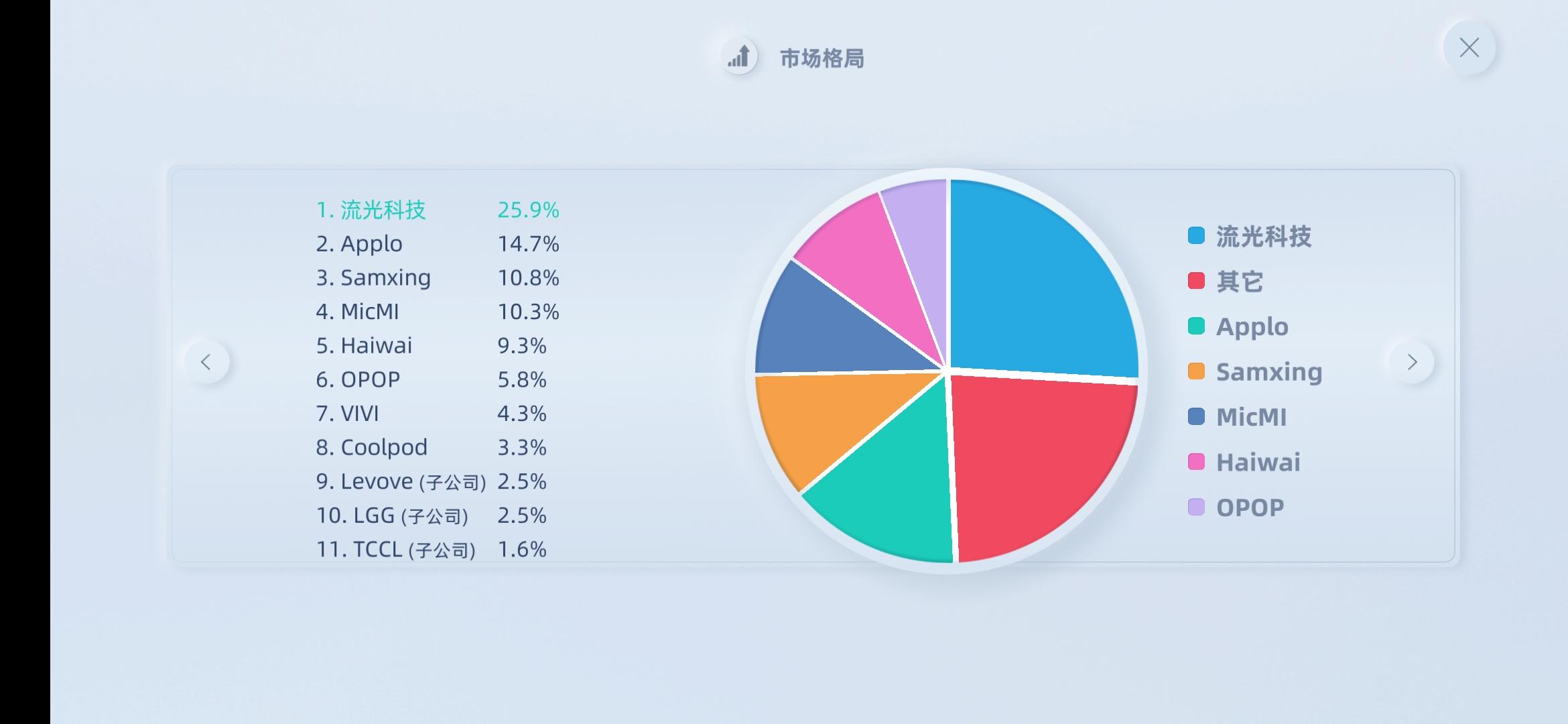Screen dimensions: 1568x724
Task: Go to next page with right arrow
Action: (1412, 362)
